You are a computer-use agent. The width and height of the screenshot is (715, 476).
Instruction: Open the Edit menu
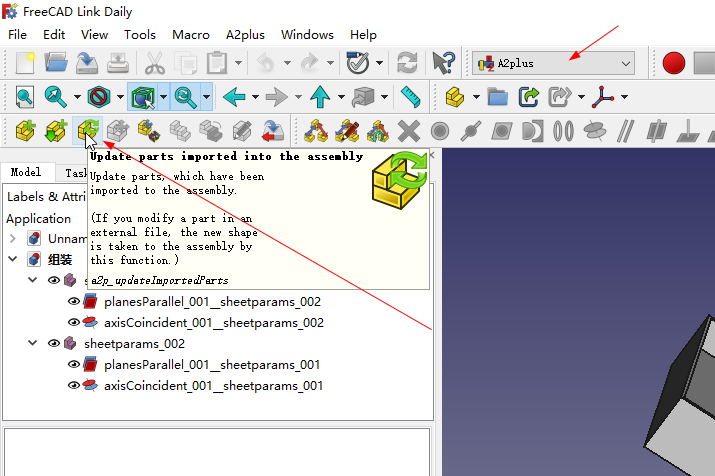click(54, 35)
